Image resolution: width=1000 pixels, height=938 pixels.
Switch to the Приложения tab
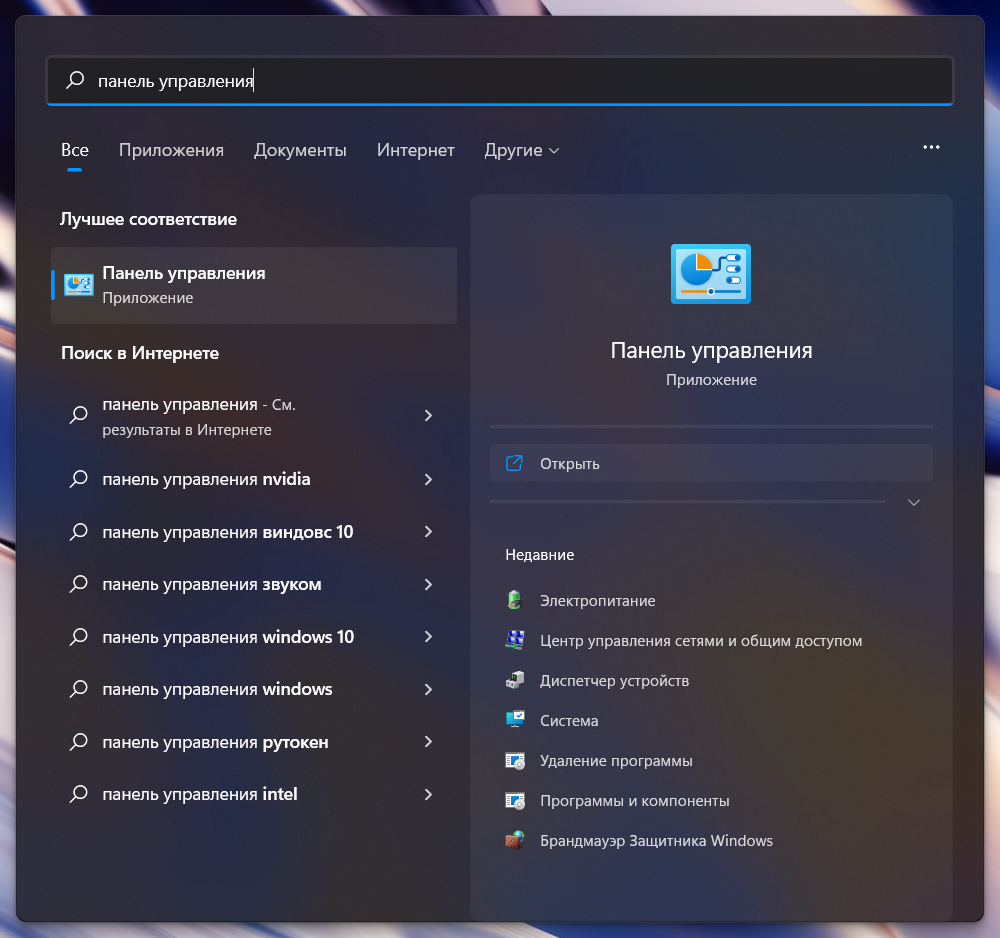click(171, 150)
